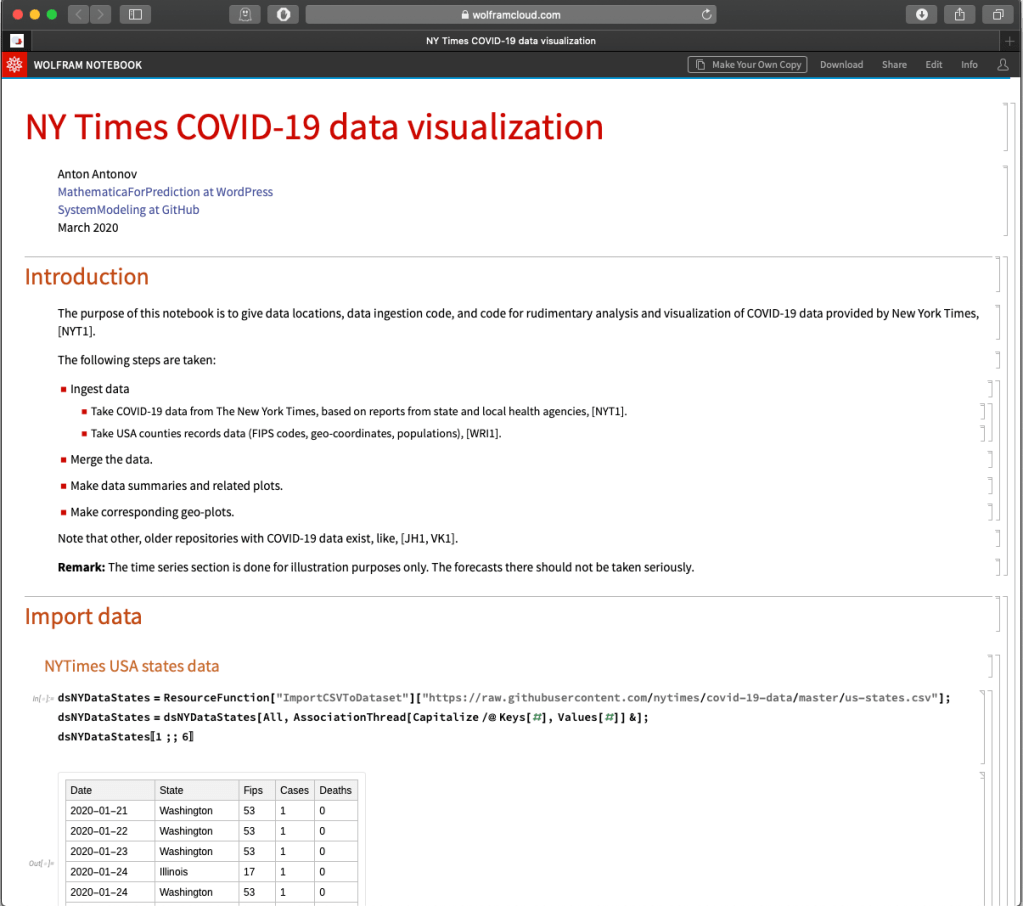Click the padlock icon in address bar

465,14
